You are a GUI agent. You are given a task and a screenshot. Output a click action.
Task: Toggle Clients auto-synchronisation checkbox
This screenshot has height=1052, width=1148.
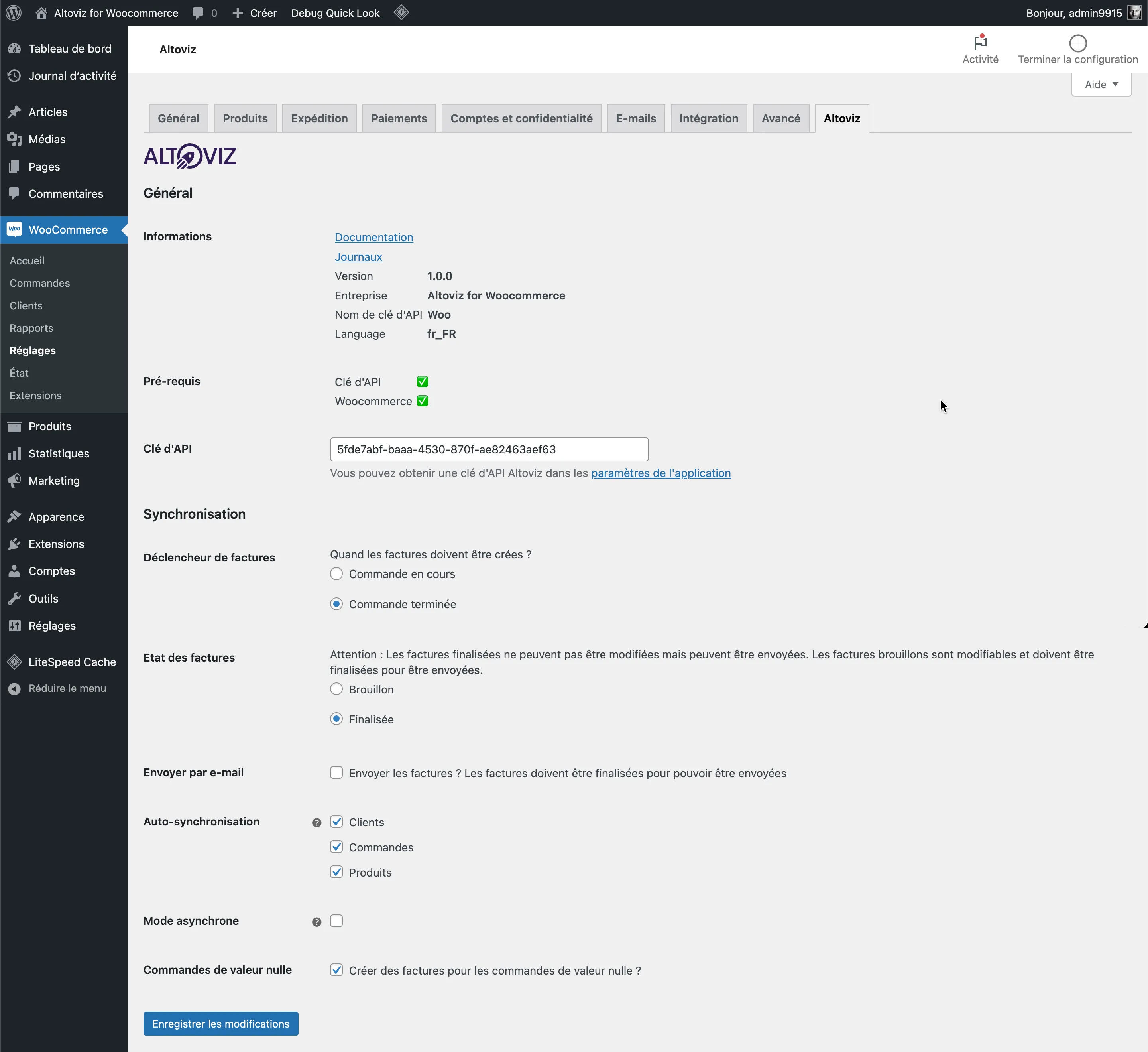coord(336,822)
